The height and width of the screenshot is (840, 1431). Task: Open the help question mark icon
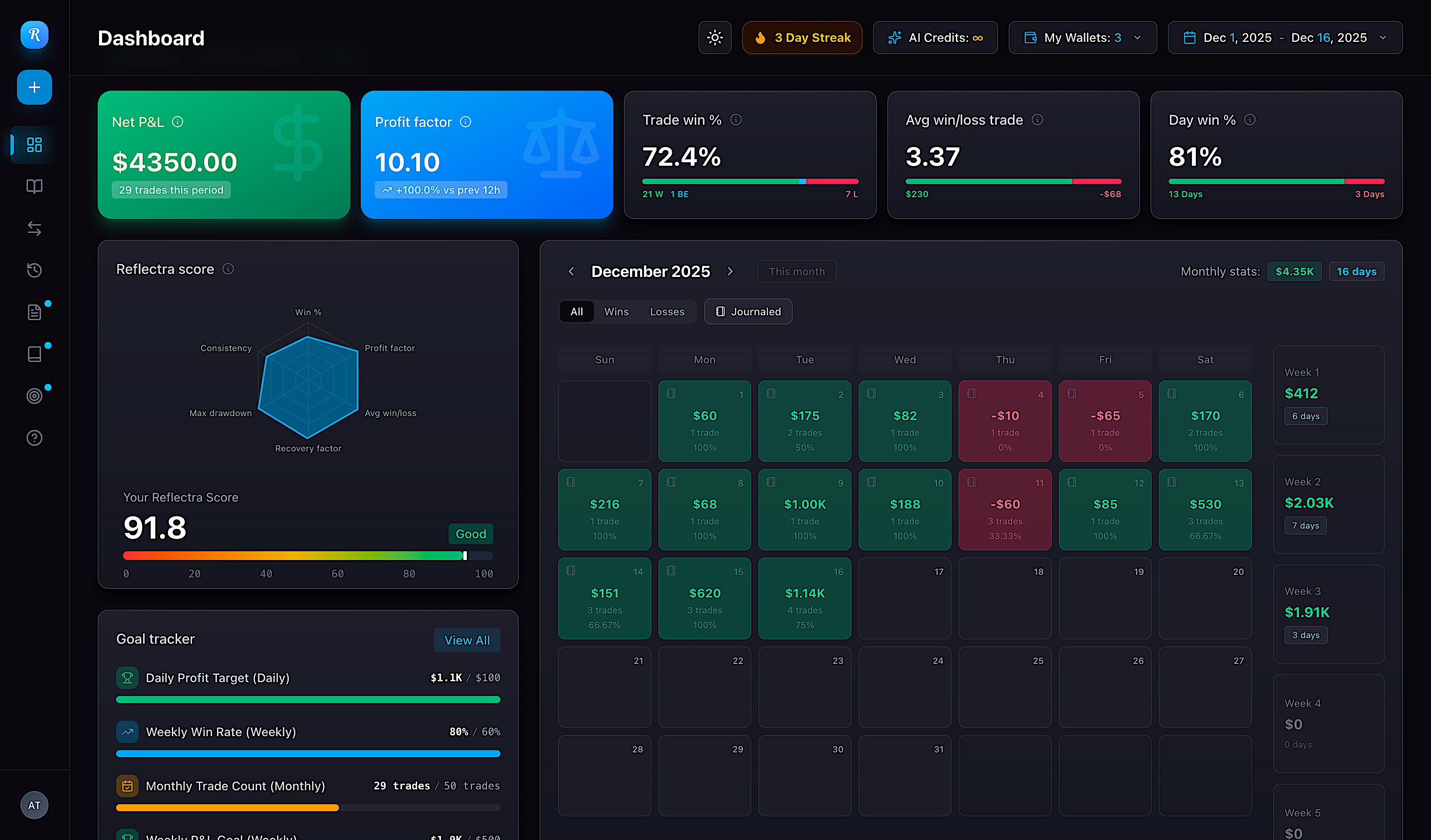point(34,437)
